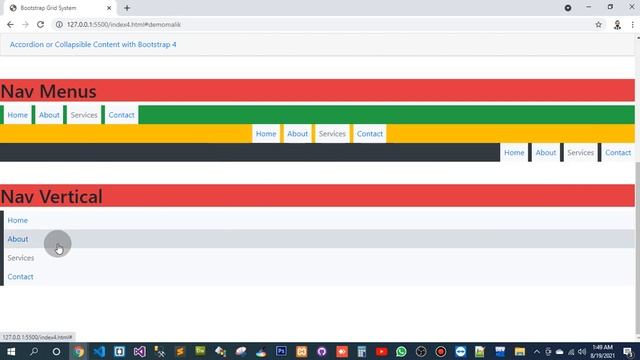Open Photoshop from the taskbar

[x=281, y=351]
